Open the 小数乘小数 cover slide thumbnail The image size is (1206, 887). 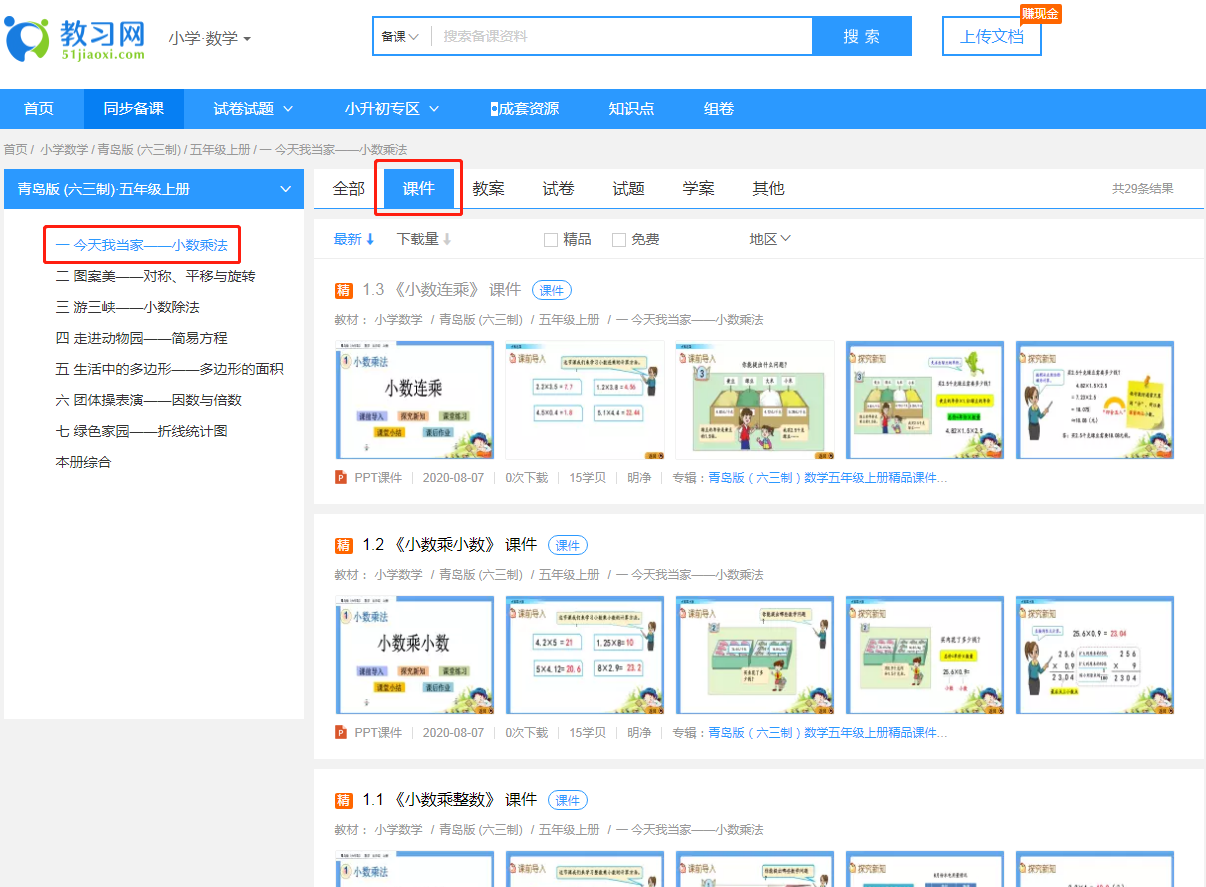click(414, 655)
